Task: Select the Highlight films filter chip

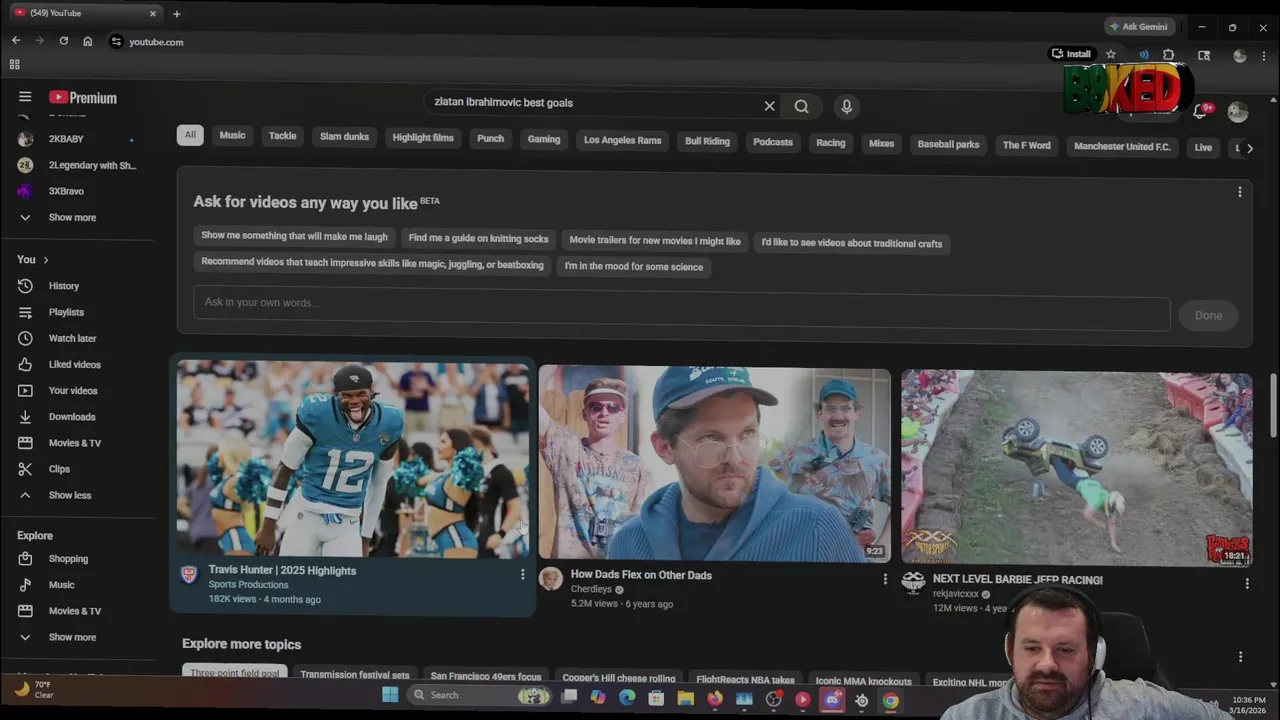Action: click(423, 138)
